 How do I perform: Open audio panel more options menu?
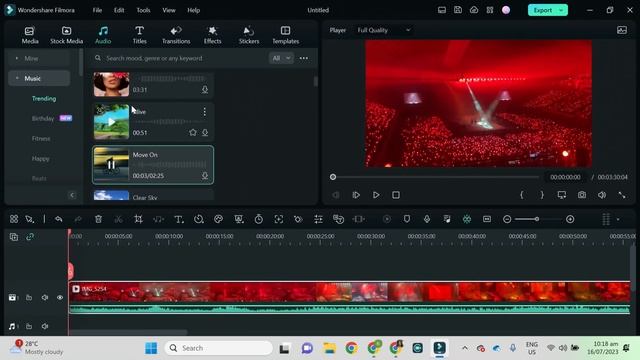tap(304, 58)
